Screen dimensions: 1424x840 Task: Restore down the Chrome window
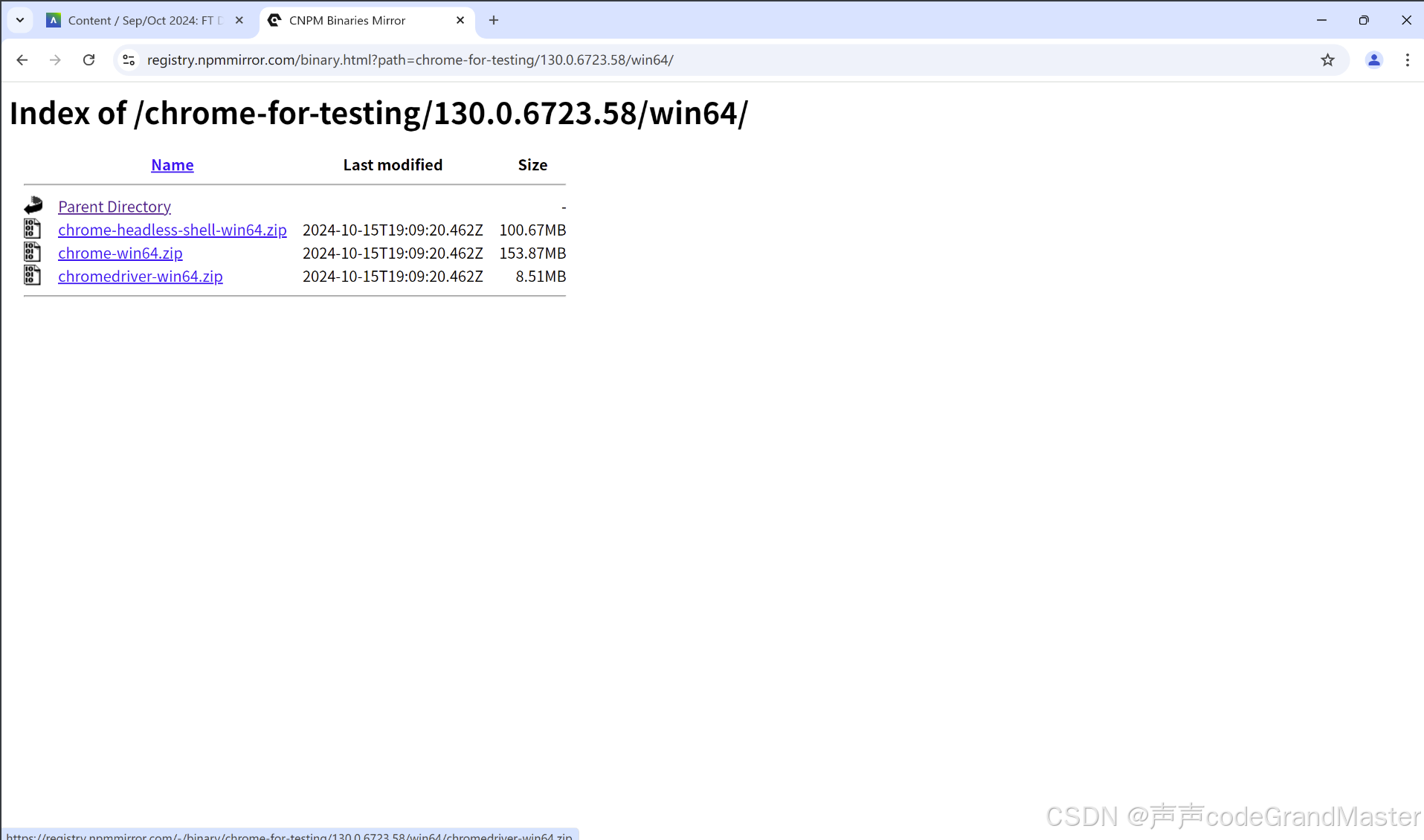(1364, 20)
